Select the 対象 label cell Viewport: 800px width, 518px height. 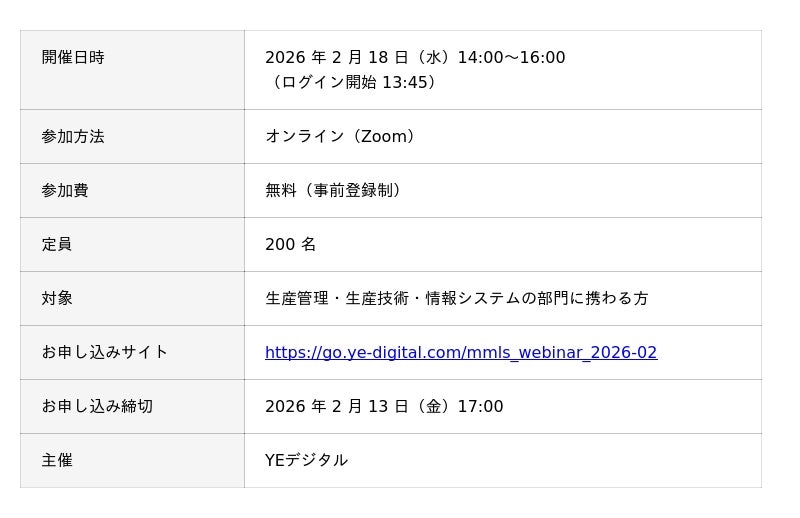click(x=57, y=299)
